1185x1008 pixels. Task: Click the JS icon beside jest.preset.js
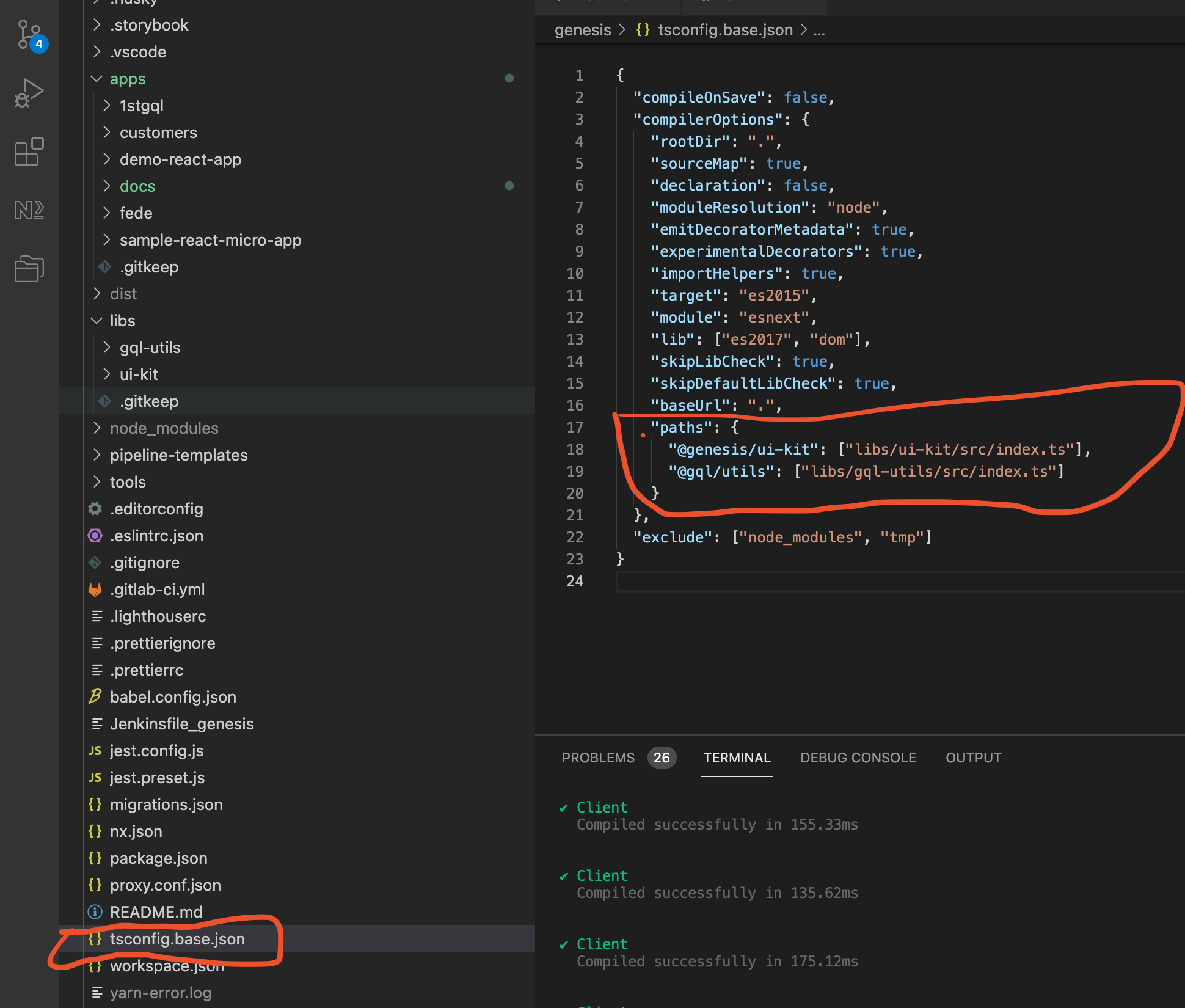coord(95,777)
